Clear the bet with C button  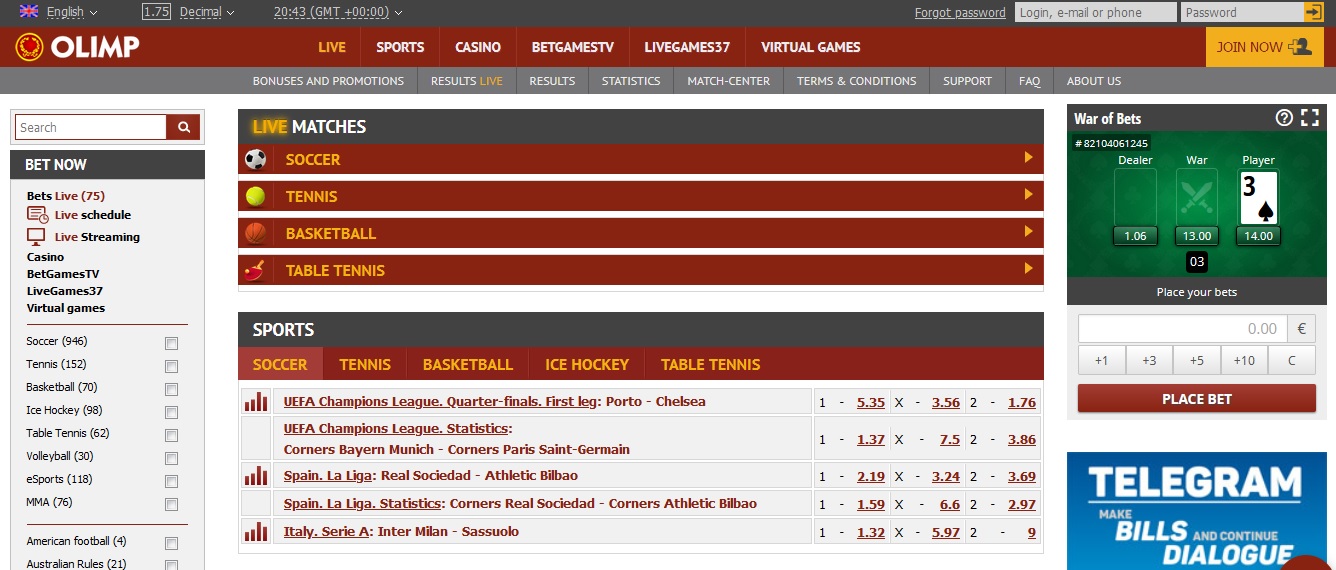1292,360
